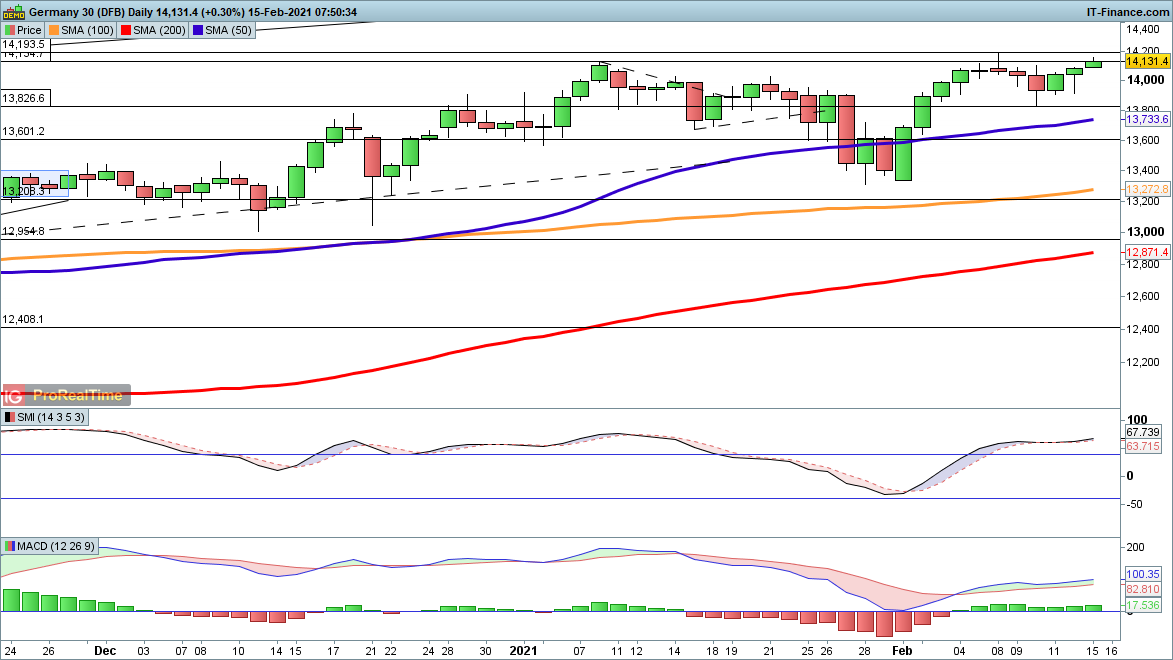
Task: Click the Price legend candle icon
Action: tap(10, 30)
